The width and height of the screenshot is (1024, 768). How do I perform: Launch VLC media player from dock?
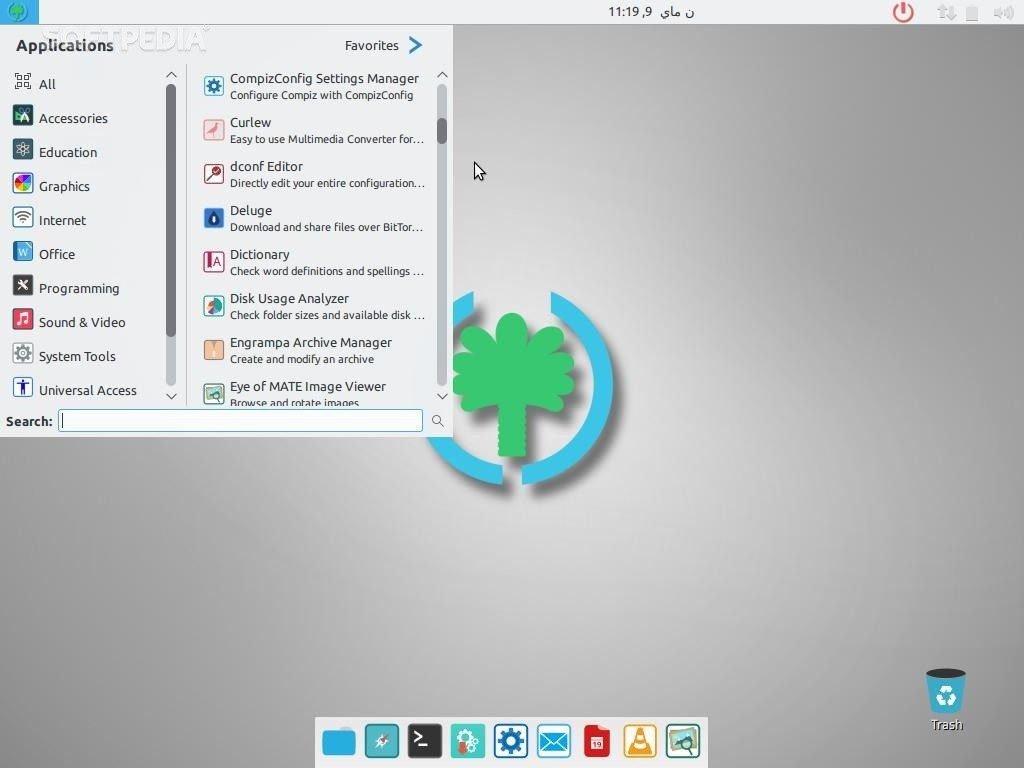(x=640, y=741)
